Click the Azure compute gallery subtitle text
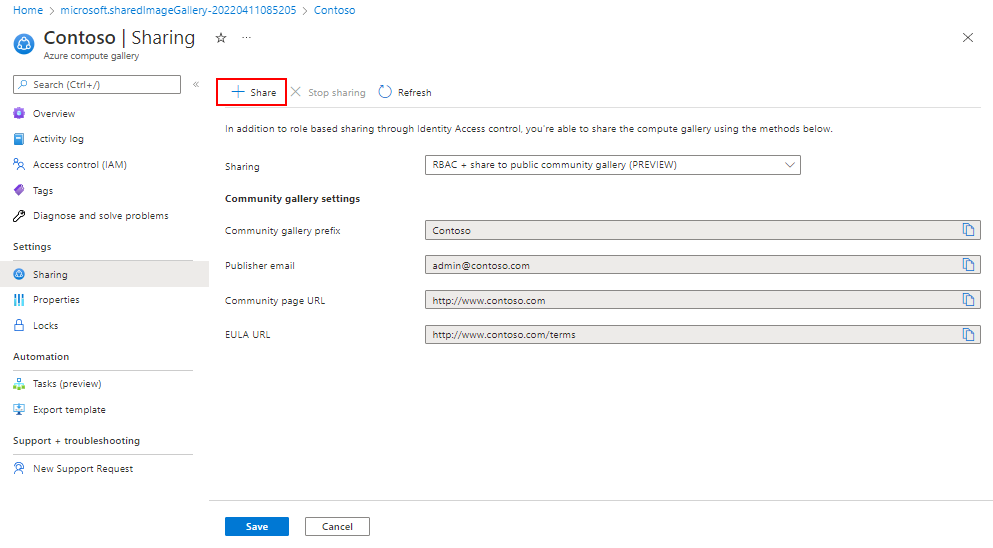The width and height of the screenshot is (993, 548). 91,56
